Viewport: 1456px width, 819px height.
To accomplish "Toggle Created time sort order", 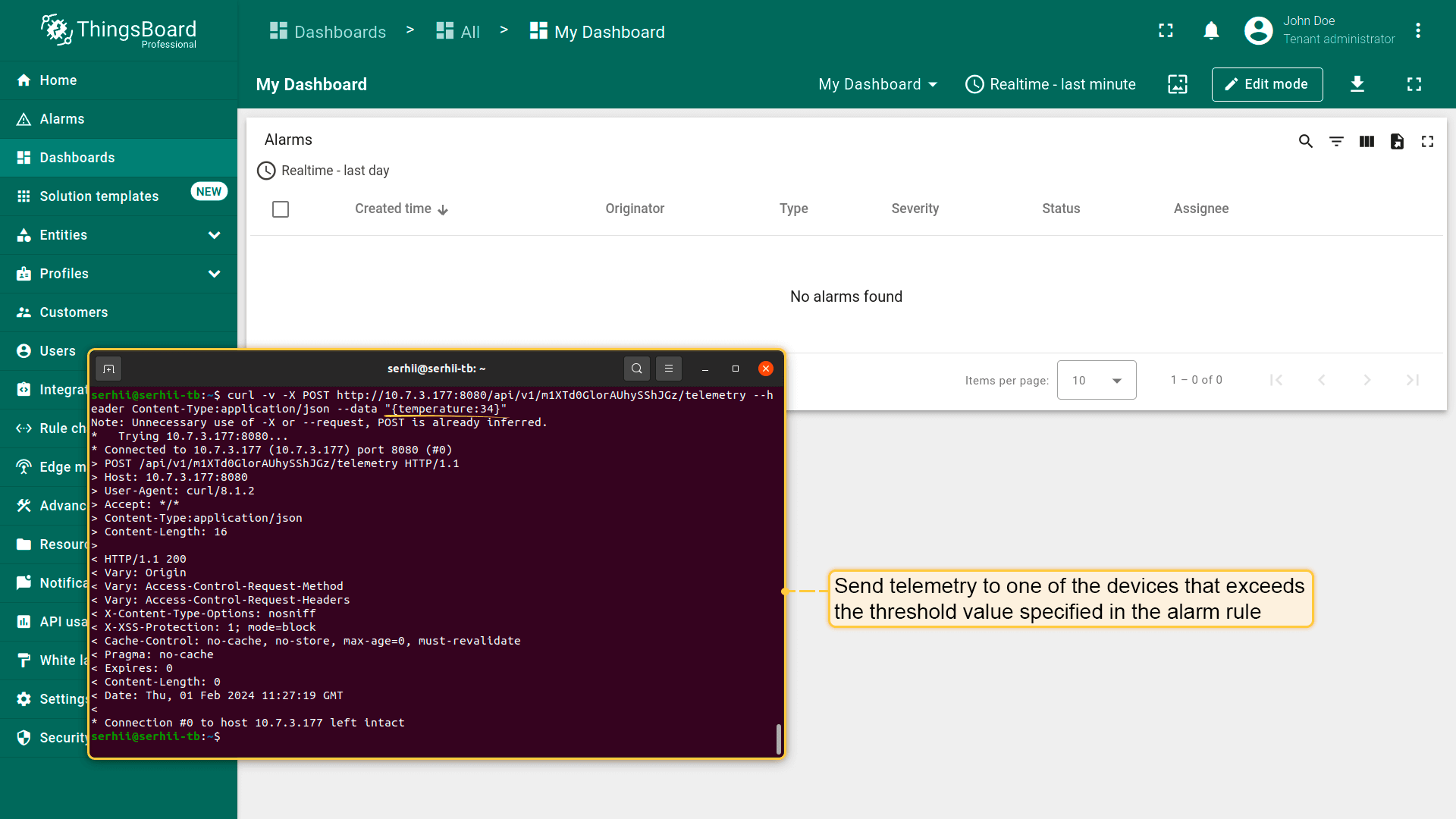I will click(401, 209).
